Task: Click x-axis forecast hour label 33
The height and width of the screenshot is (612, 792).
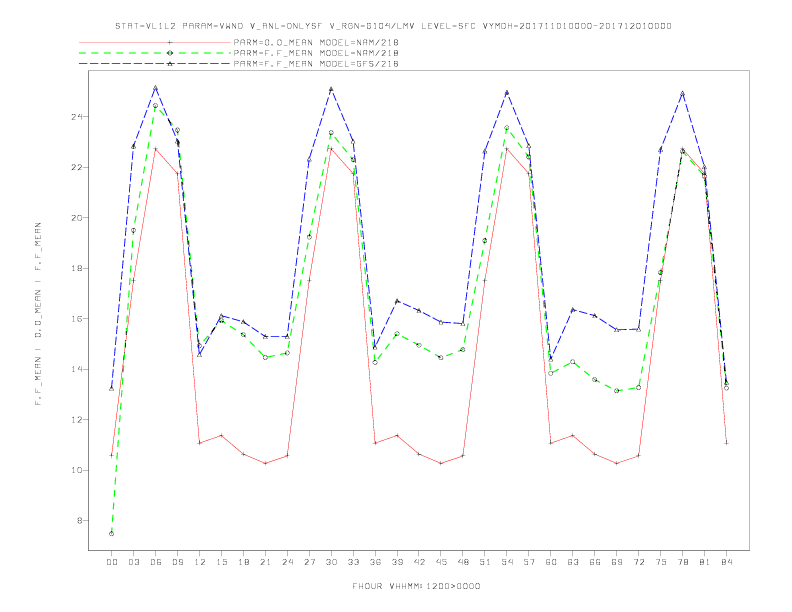Action: click(353, 562)
